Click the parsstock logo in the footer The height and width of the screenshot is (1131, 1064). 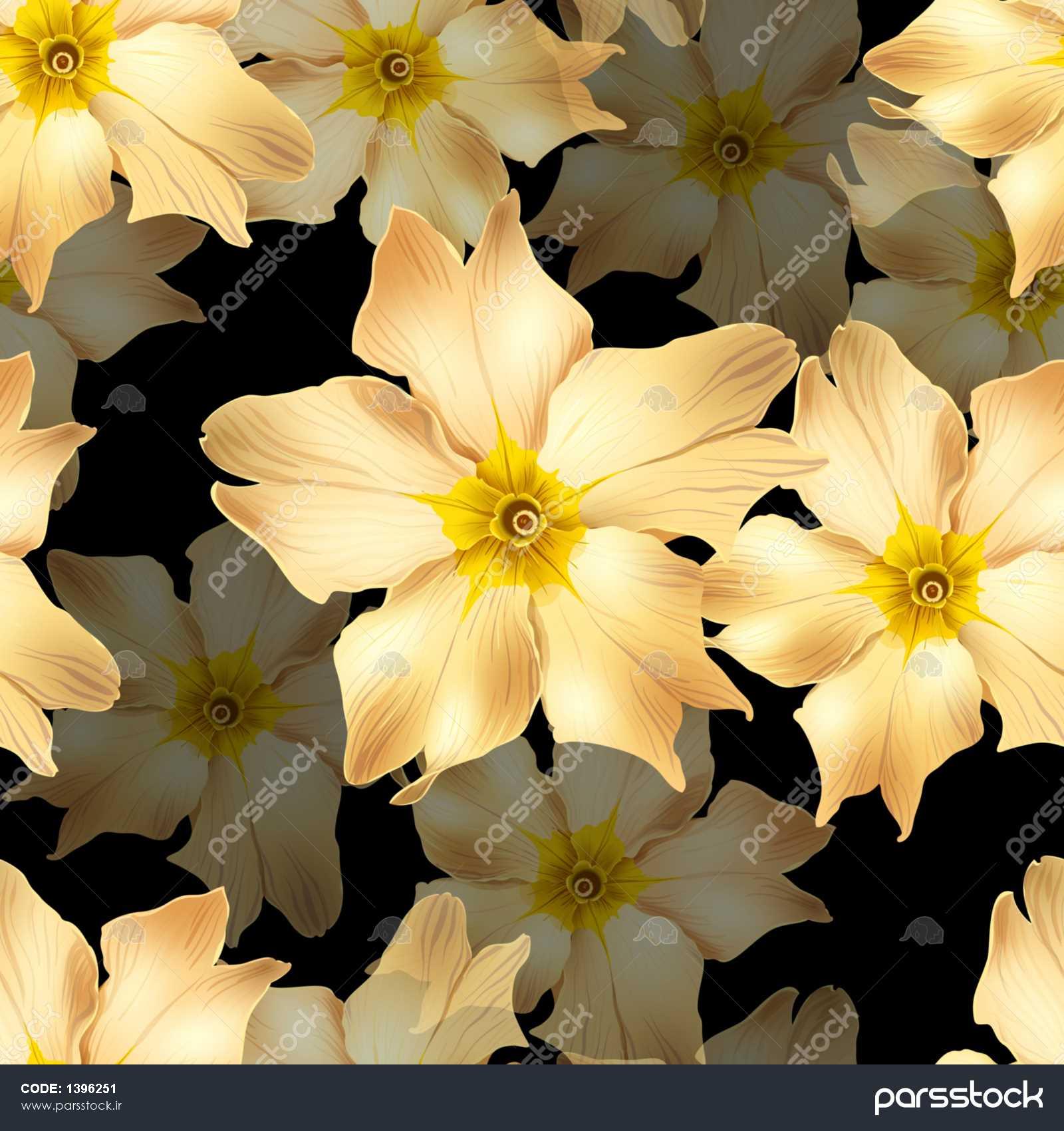coord(958,1098)
